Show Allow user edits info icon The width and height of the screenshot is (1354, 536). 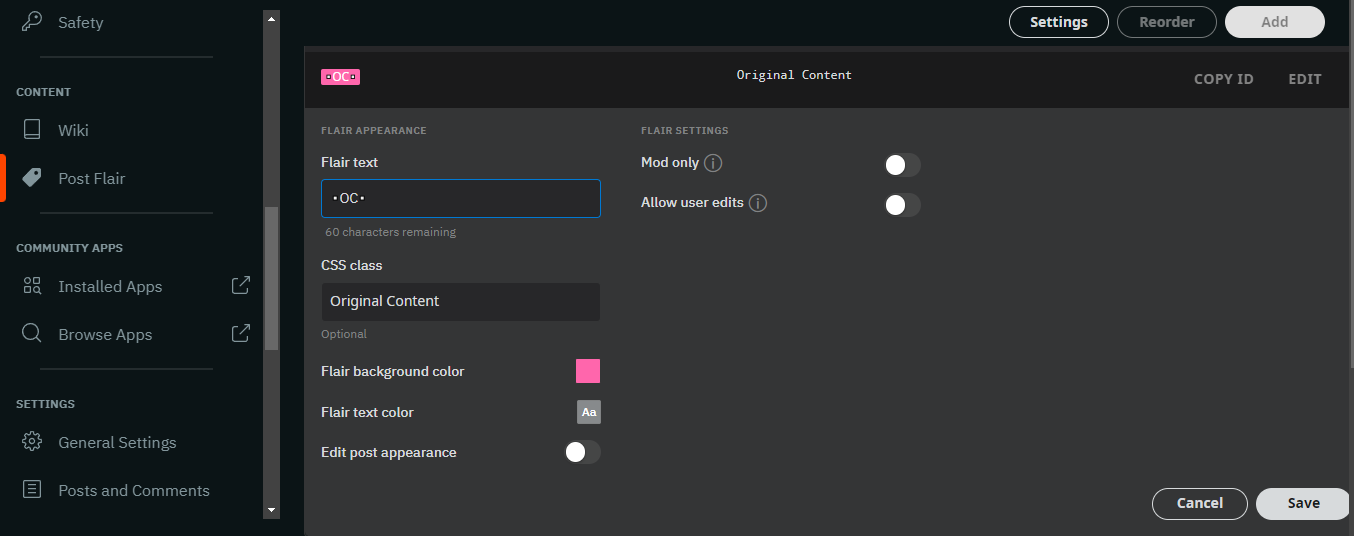click(758, 203)
